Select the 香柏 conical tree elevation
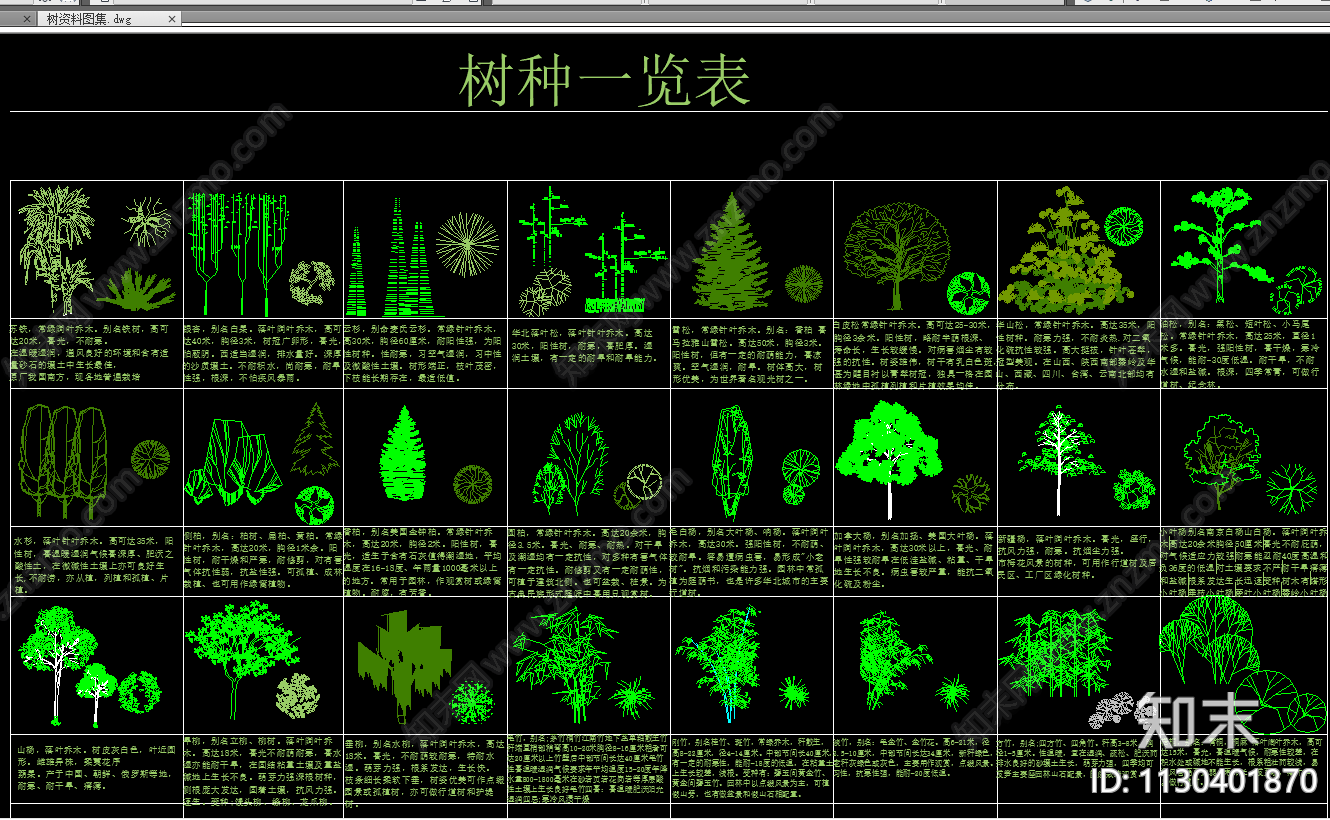This screenshot has height=820, width=1330. 404,453
